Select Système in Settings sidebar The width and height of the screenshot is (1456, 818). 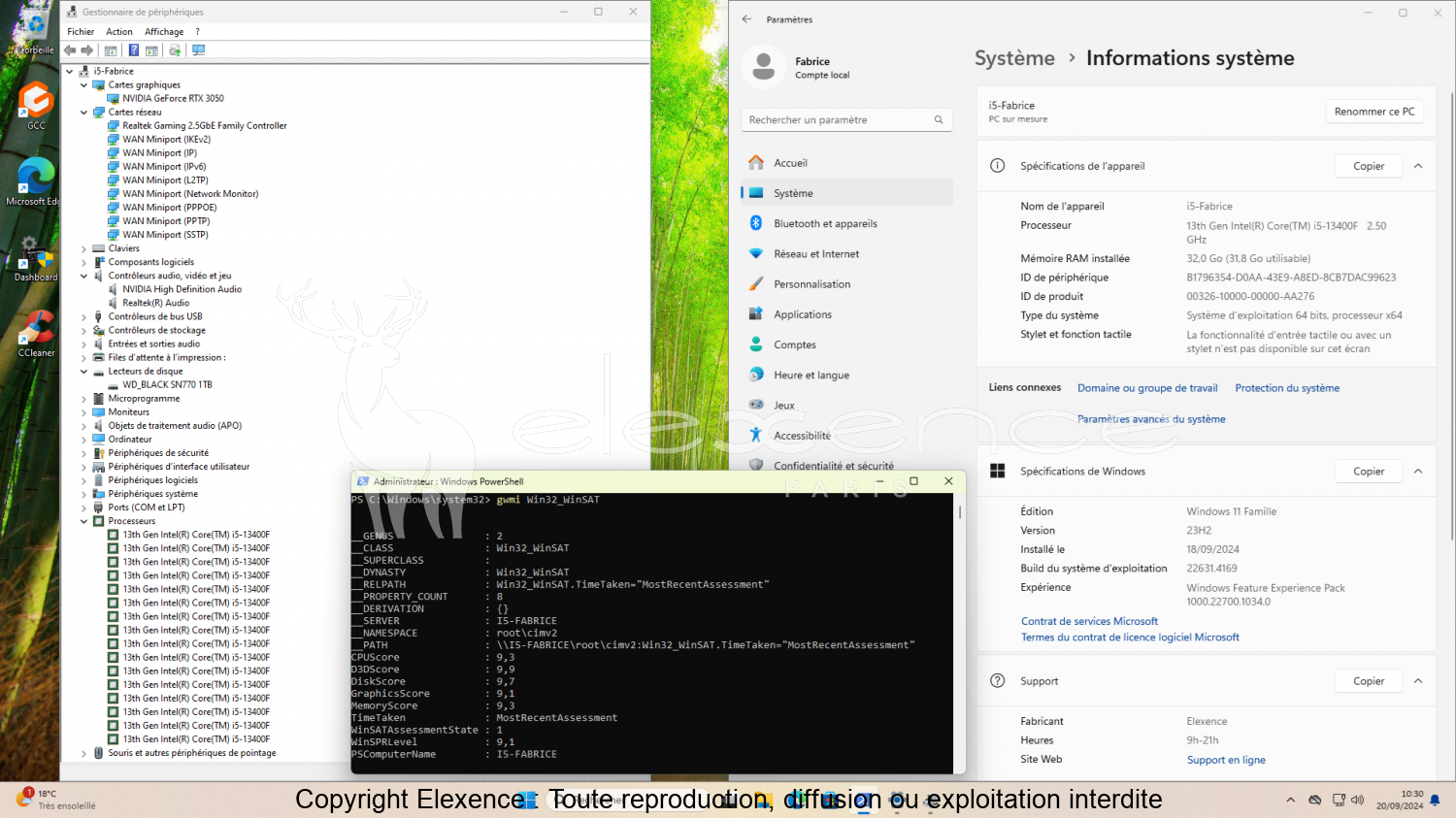(x=846, y=193)
